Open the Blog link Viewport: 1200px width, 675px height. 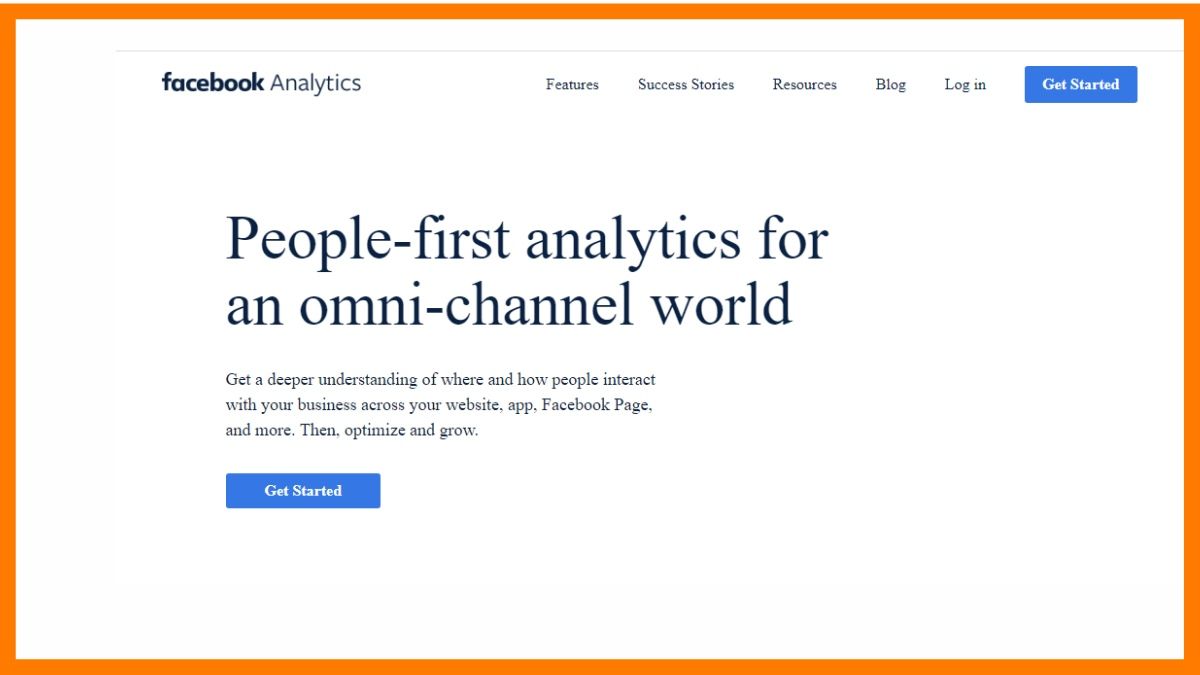(890, 85)
